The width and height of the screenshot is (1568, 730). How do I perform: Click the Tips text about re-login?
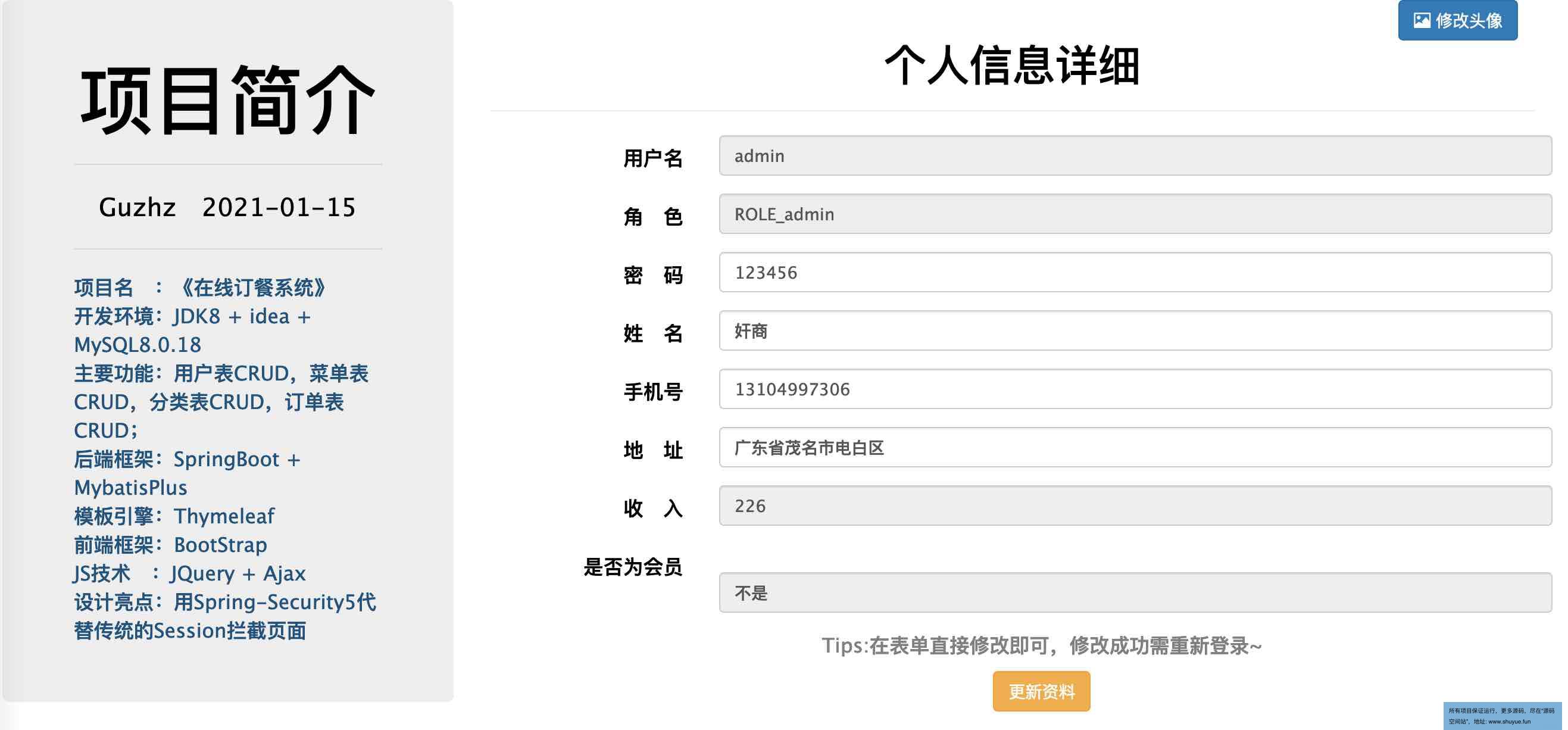[x=1042, y=646]
